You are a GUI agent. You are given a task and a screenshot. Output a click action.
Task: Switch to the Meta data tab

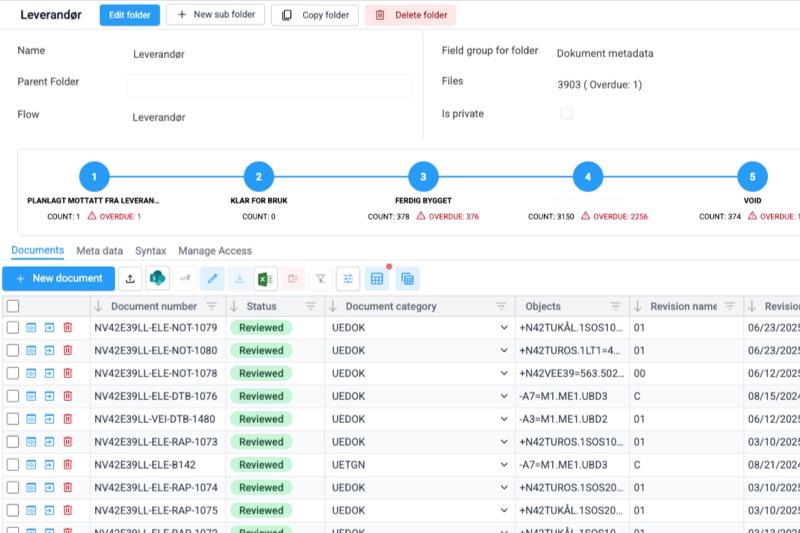coord(99,250)
